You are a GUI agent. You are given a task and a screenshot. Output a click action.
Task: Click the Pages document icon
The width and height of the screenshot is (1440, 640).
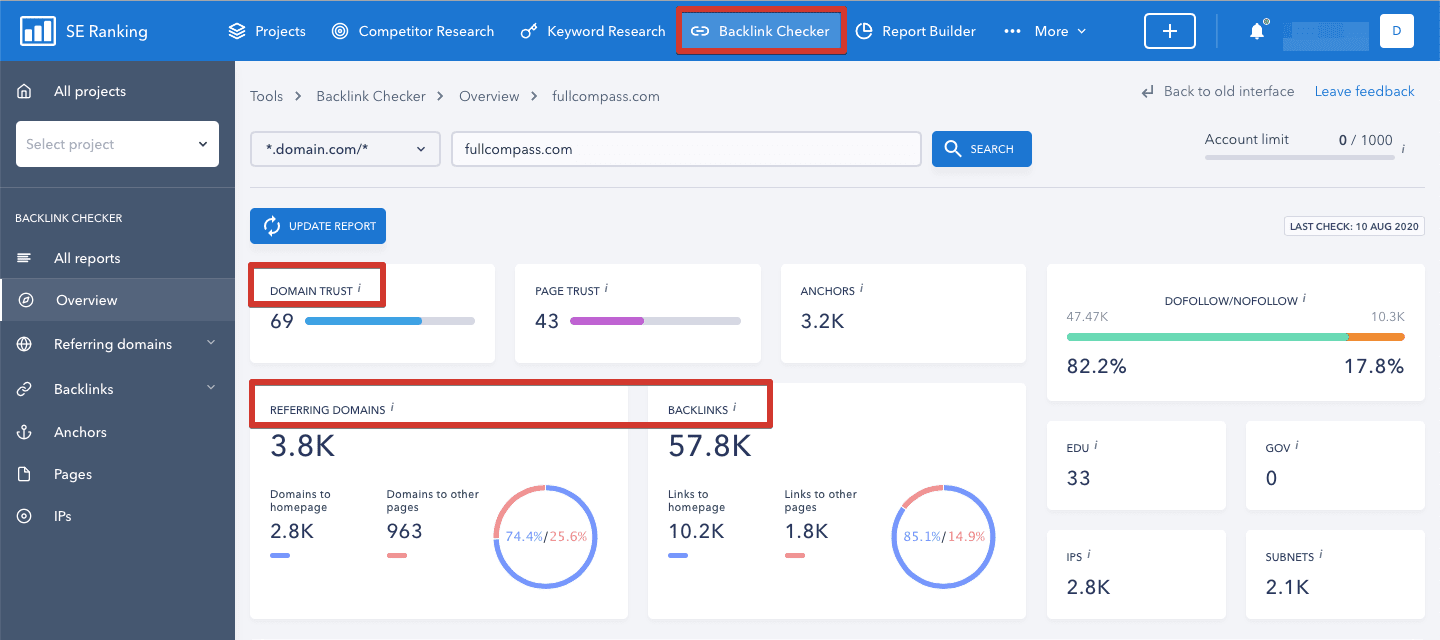tap(24, 474)
